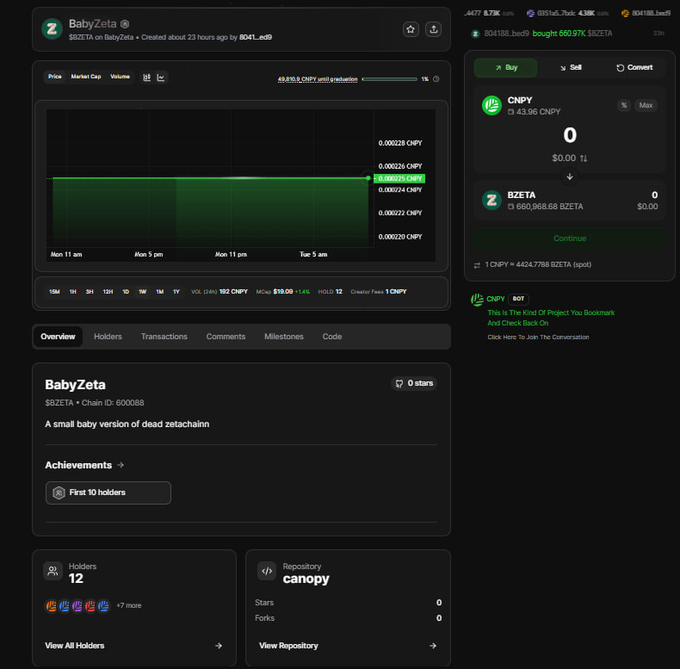Switch to the line chart icon

click(161, 77)
